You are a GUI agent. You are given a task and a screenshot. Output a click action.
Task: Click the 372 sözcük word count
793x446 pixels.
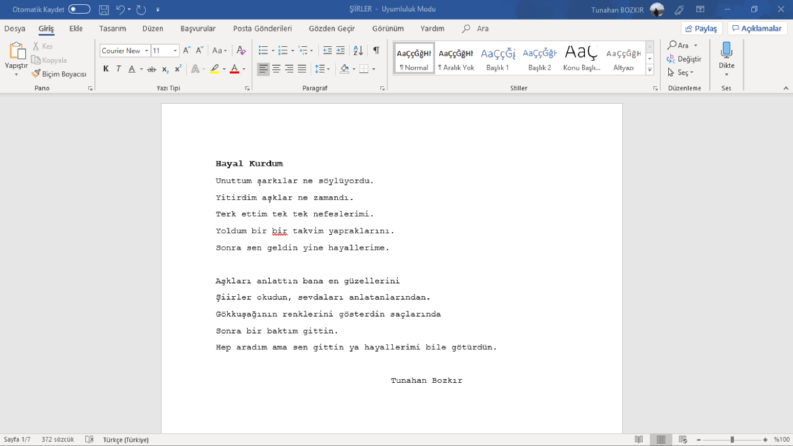tap(58, 439)
